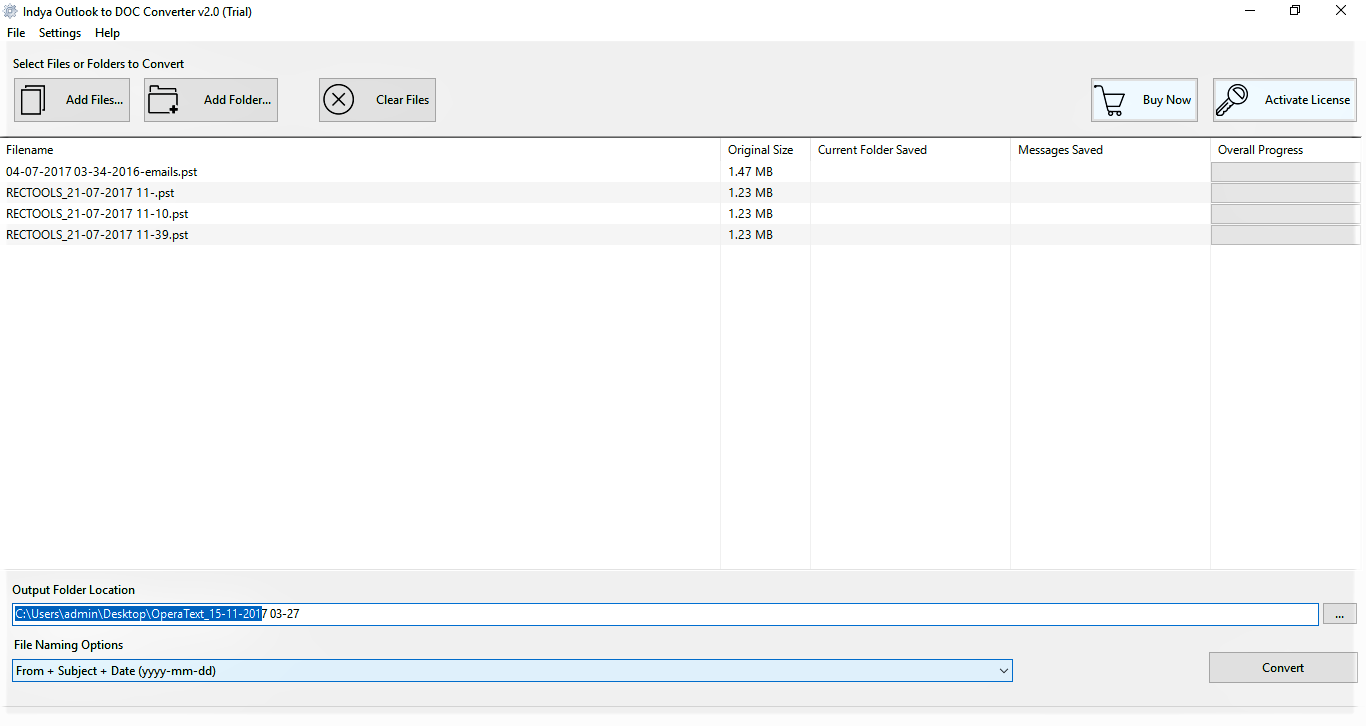Click the Activate License button label

click(1307, 100)
